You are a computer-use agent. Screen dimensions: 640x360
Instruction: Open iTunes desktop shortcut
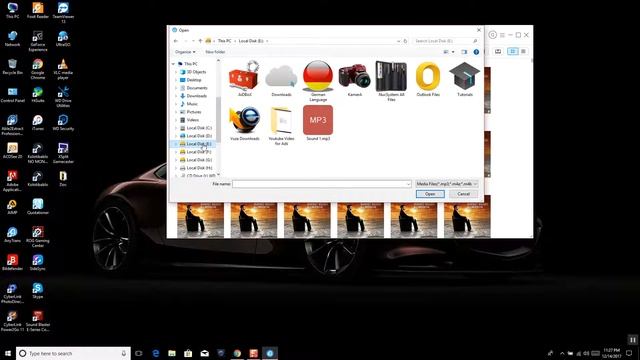tap(38, 123)
